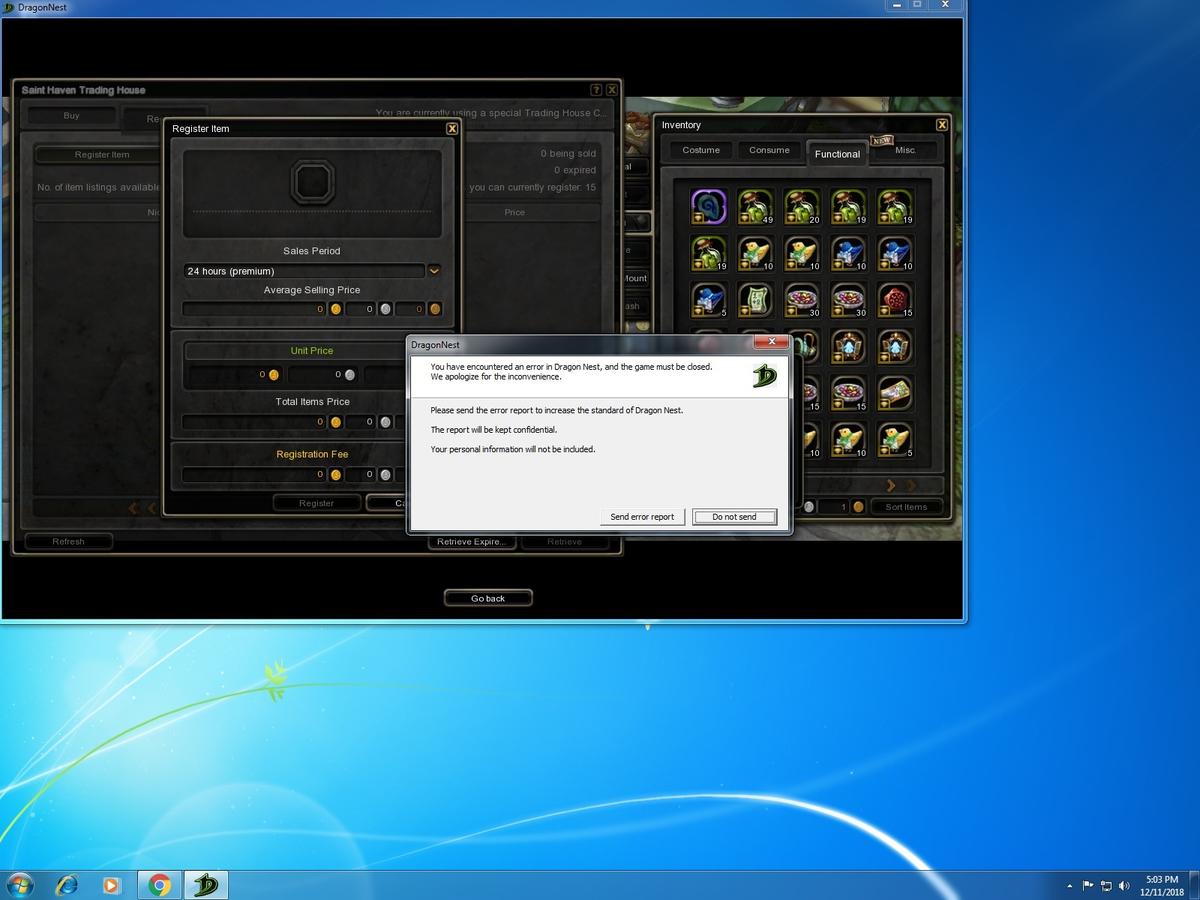Click Do not send
This screenshot has width=1200, height=900.
[734, 517]
